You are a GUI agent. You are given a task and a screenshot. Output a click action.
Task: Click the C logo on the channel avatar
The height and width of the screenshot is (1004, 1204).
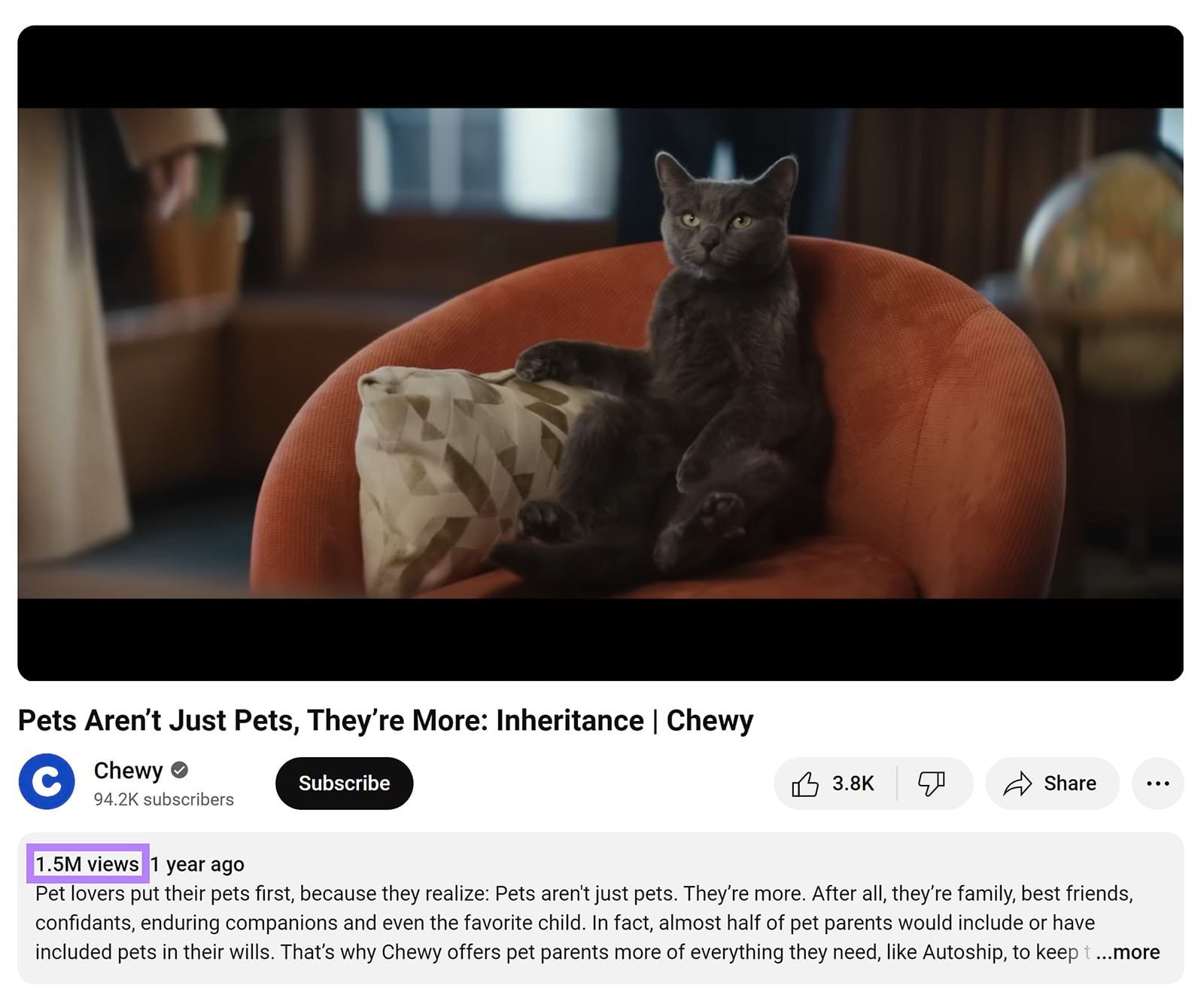pyautogui.click(x=47, y=781)
